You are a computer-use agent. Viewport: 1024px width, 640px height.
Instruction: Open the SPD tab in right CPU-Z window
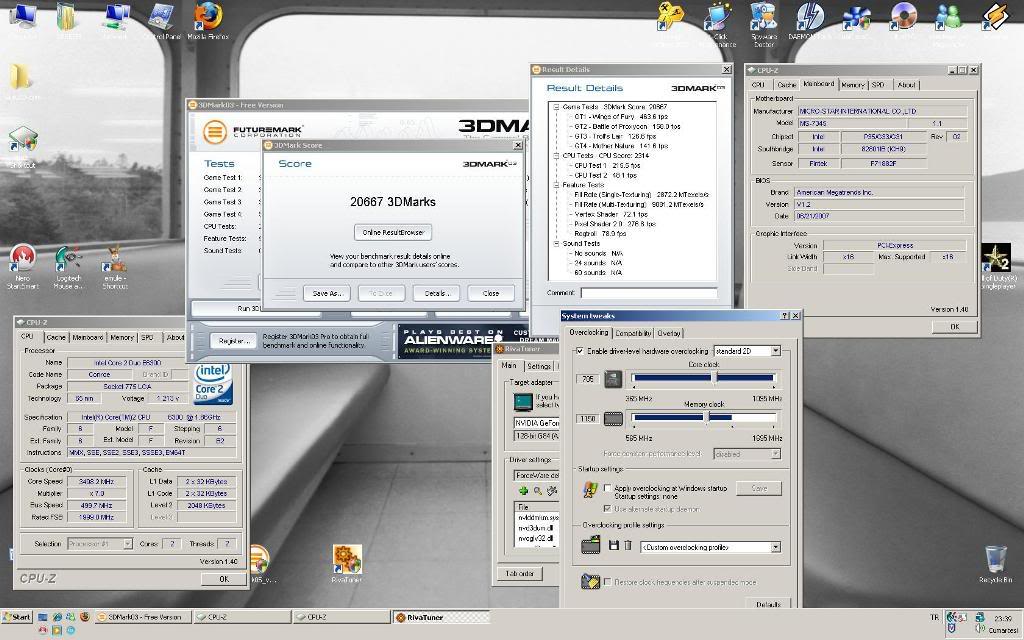pos(878,85)
